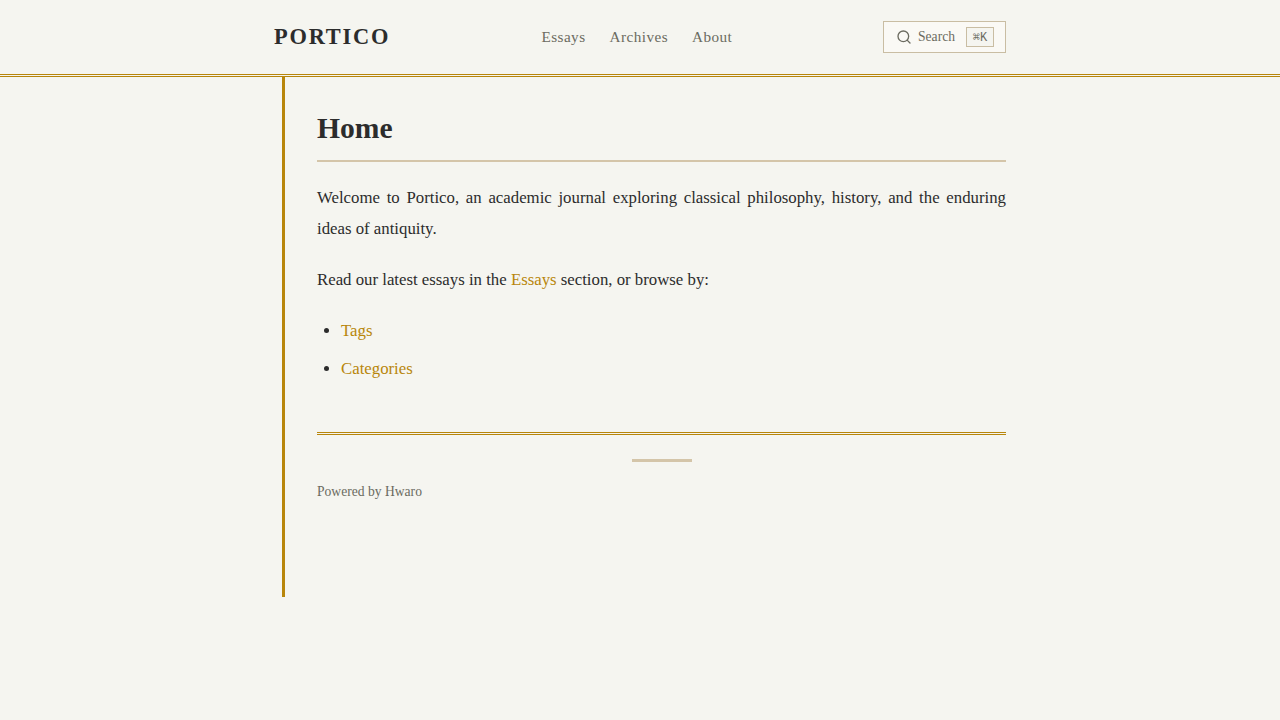
Task: Follow the inline Essays link in the paragraph
Action: 533,280
